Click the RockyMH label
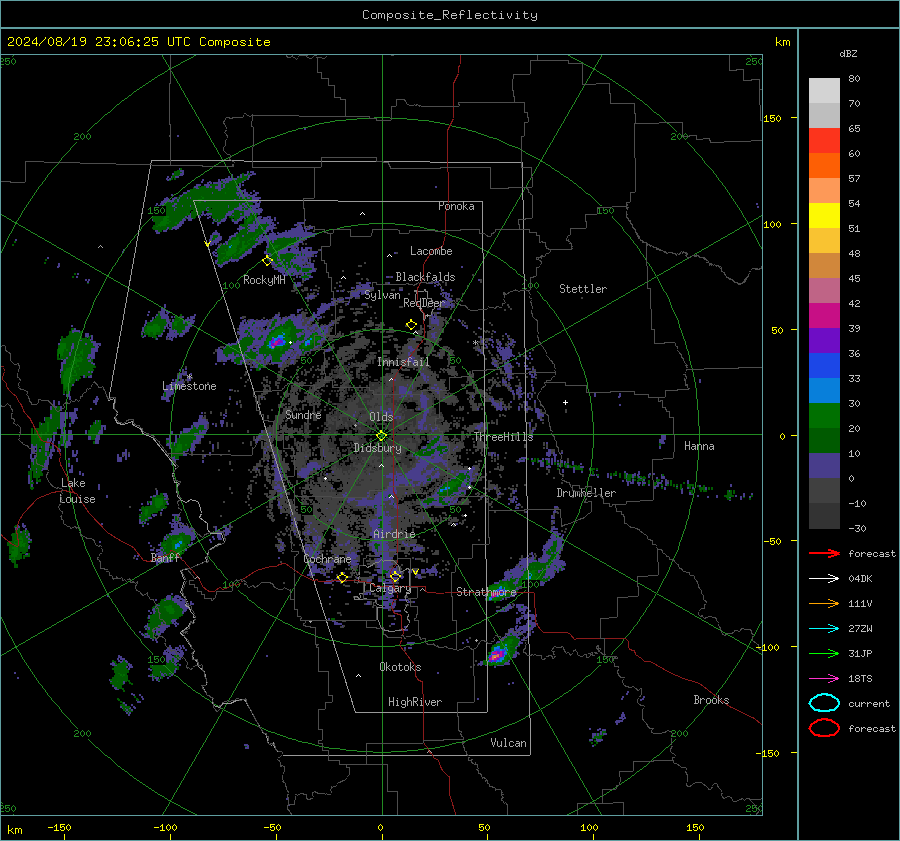 point(264,280)
